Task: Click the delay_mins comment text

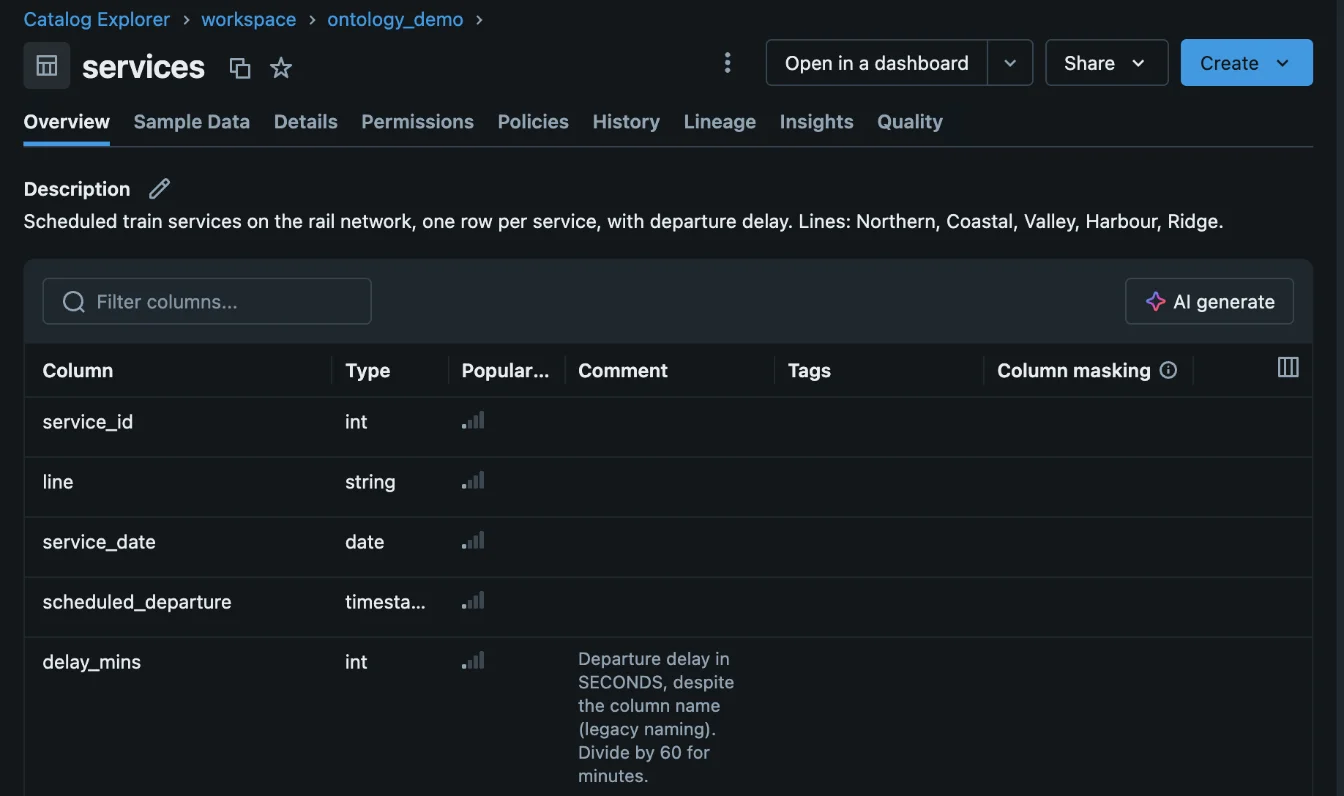Action: click(656, 717)
